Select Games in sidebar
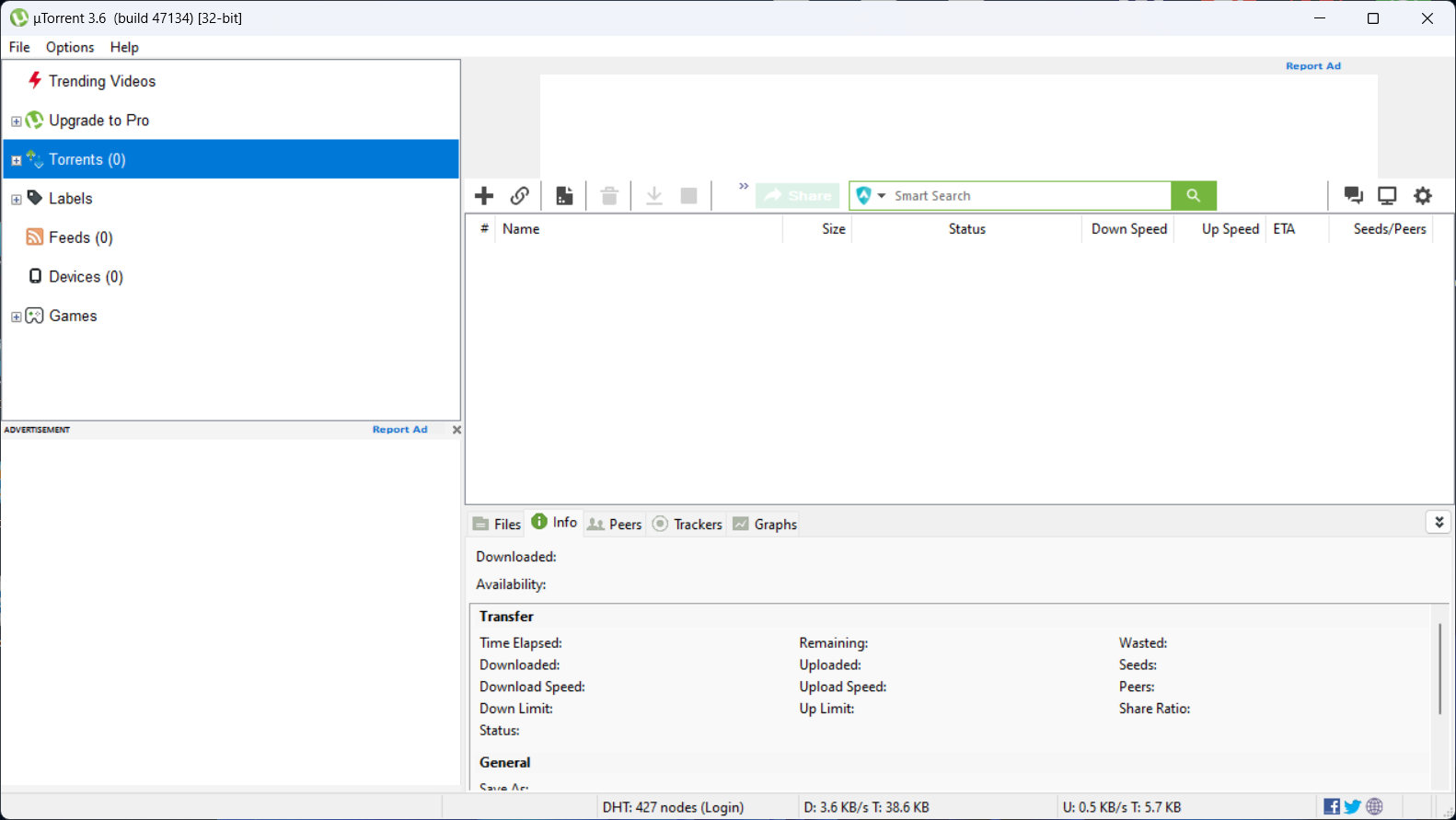Image resolution: width=1456 pixels, height=820 pixels. coord(73,316)
